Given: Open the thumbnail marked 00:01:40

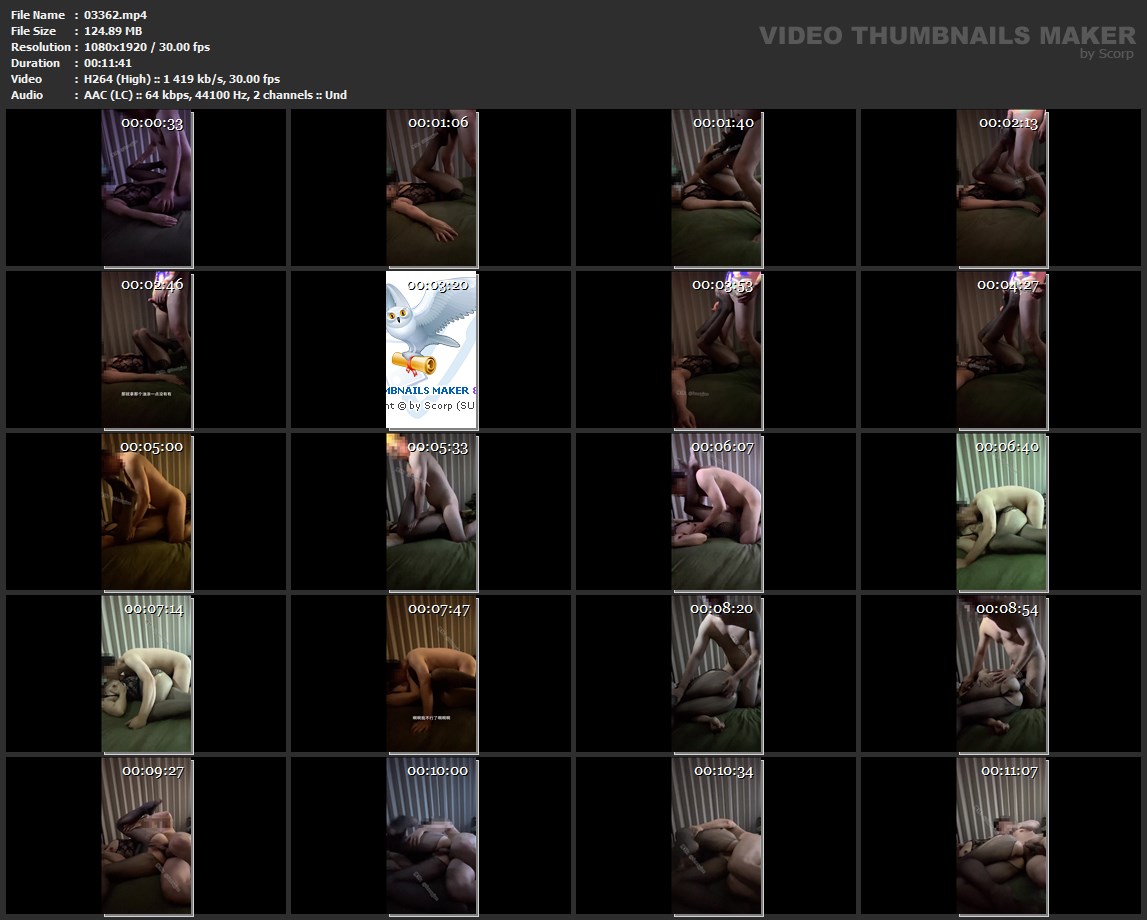Looking at the screenshot, I should pyautogui.click(x=717, y=188).
